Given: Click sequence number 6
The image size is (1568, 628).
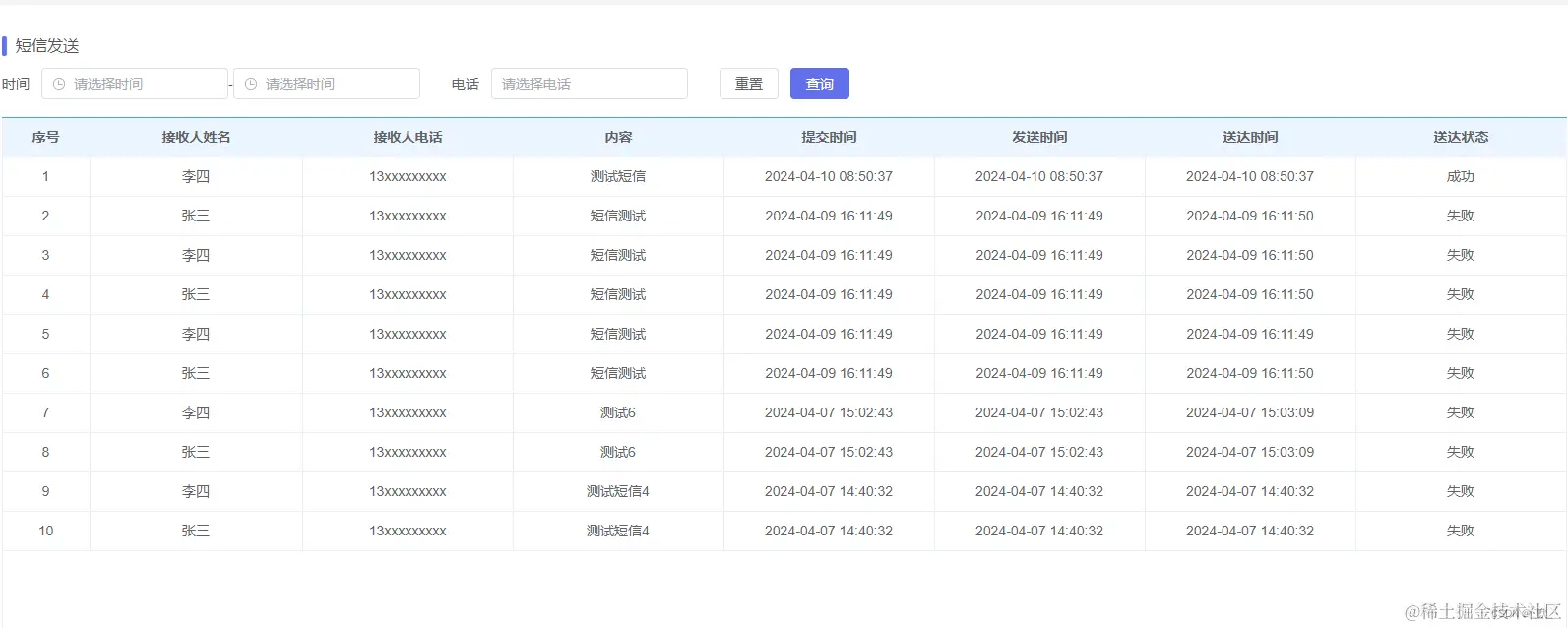Looking at the screenshot, I should coord(45,373).
